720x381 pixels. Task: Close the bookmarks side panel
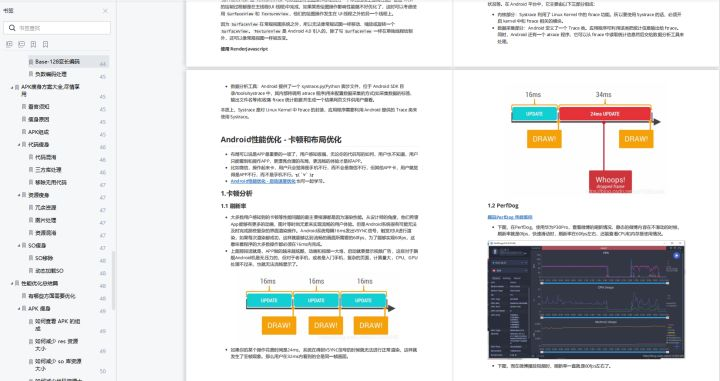coord(105,11)
